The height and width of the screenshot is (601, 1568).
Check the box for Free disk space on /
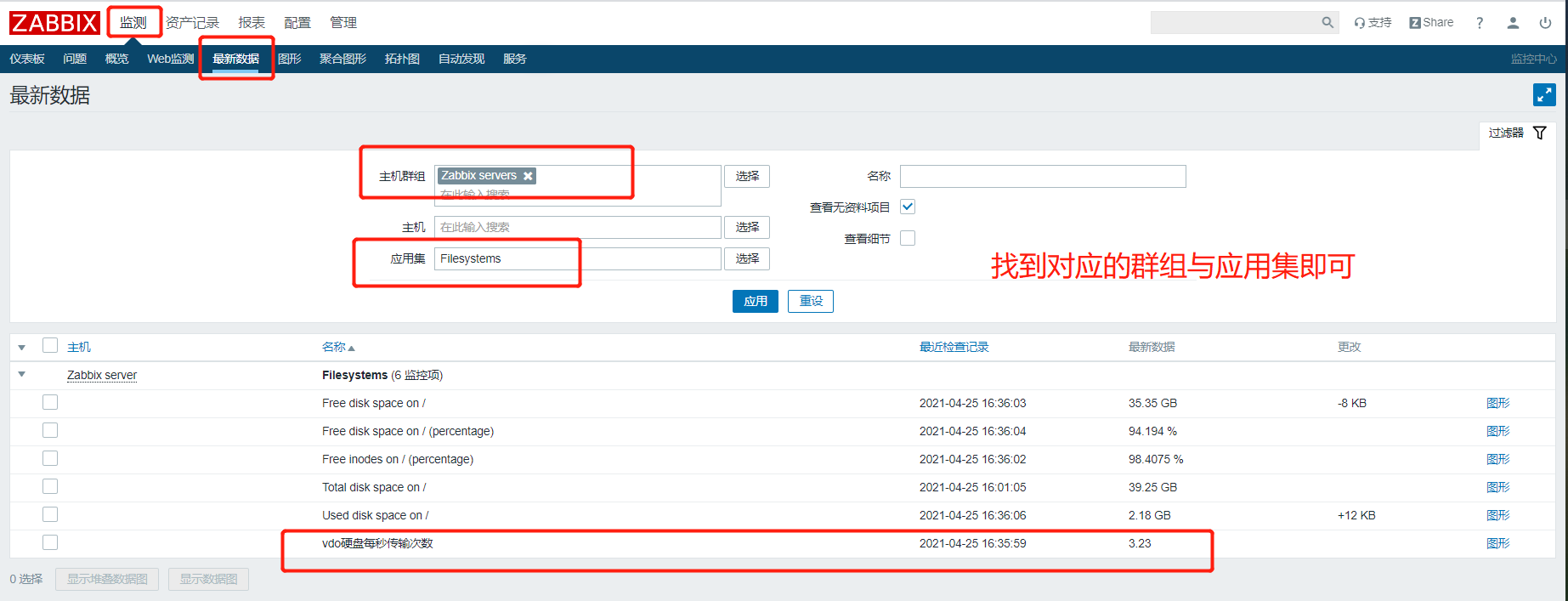coord(50,402)
